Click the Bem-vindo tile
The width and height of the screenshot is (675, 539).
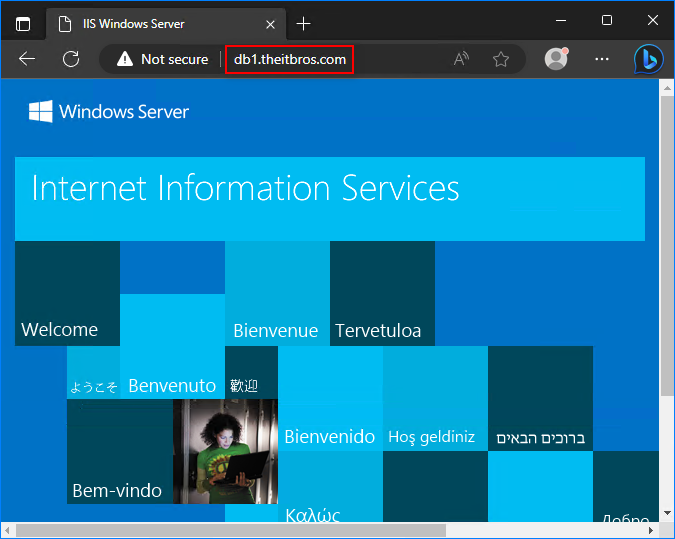tap(120, 452)
